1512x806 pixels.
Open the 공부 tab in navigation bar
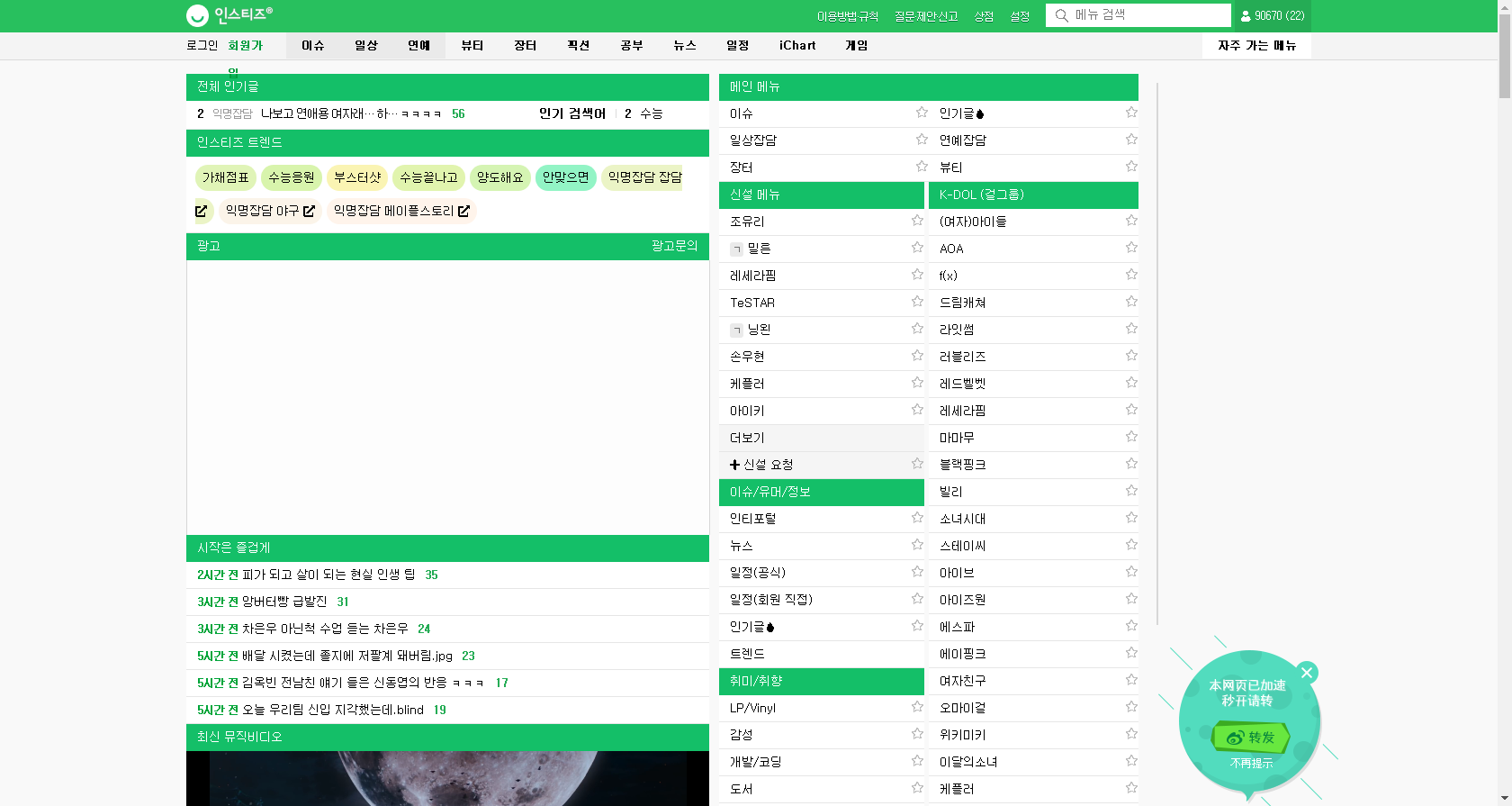631,45
